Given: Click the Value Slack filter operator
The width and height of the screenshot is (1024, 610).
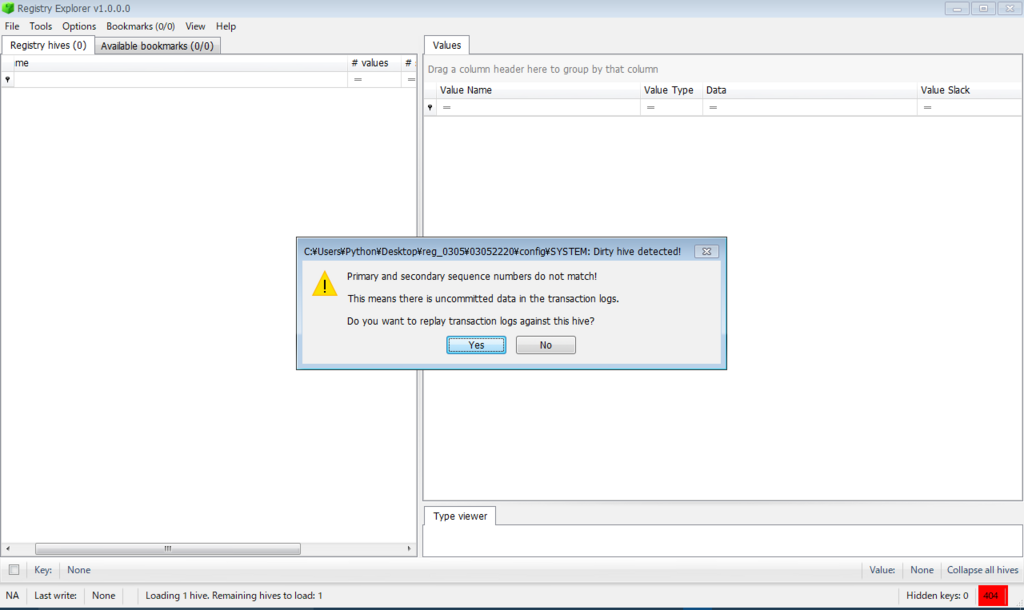Looking at the screenshot, I should tap(927, 107).
